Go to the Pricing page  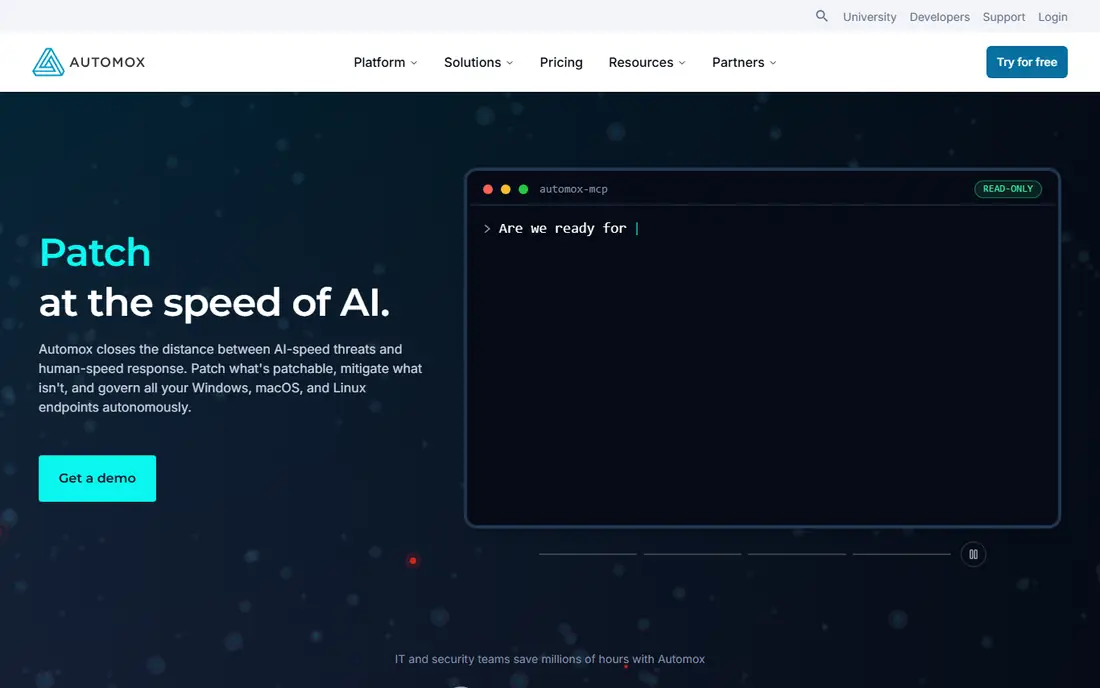(x=561, y=62)
